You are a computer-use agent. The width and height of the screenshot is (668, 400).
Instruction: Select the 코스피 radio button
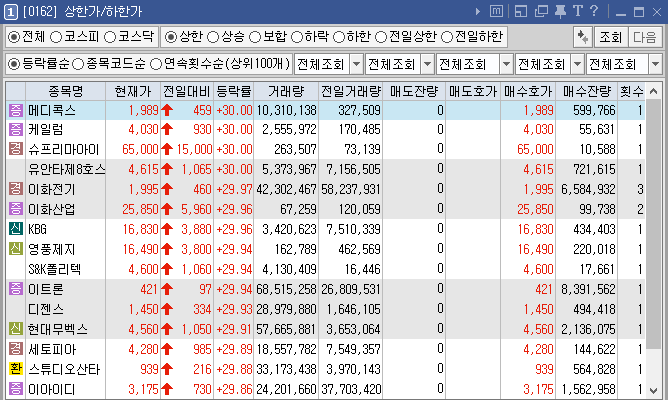click(x=56, y=37)
